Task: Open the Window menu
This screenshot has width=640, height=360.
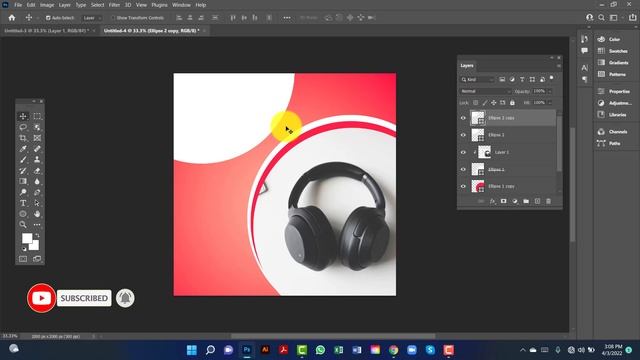Action: 181,5
